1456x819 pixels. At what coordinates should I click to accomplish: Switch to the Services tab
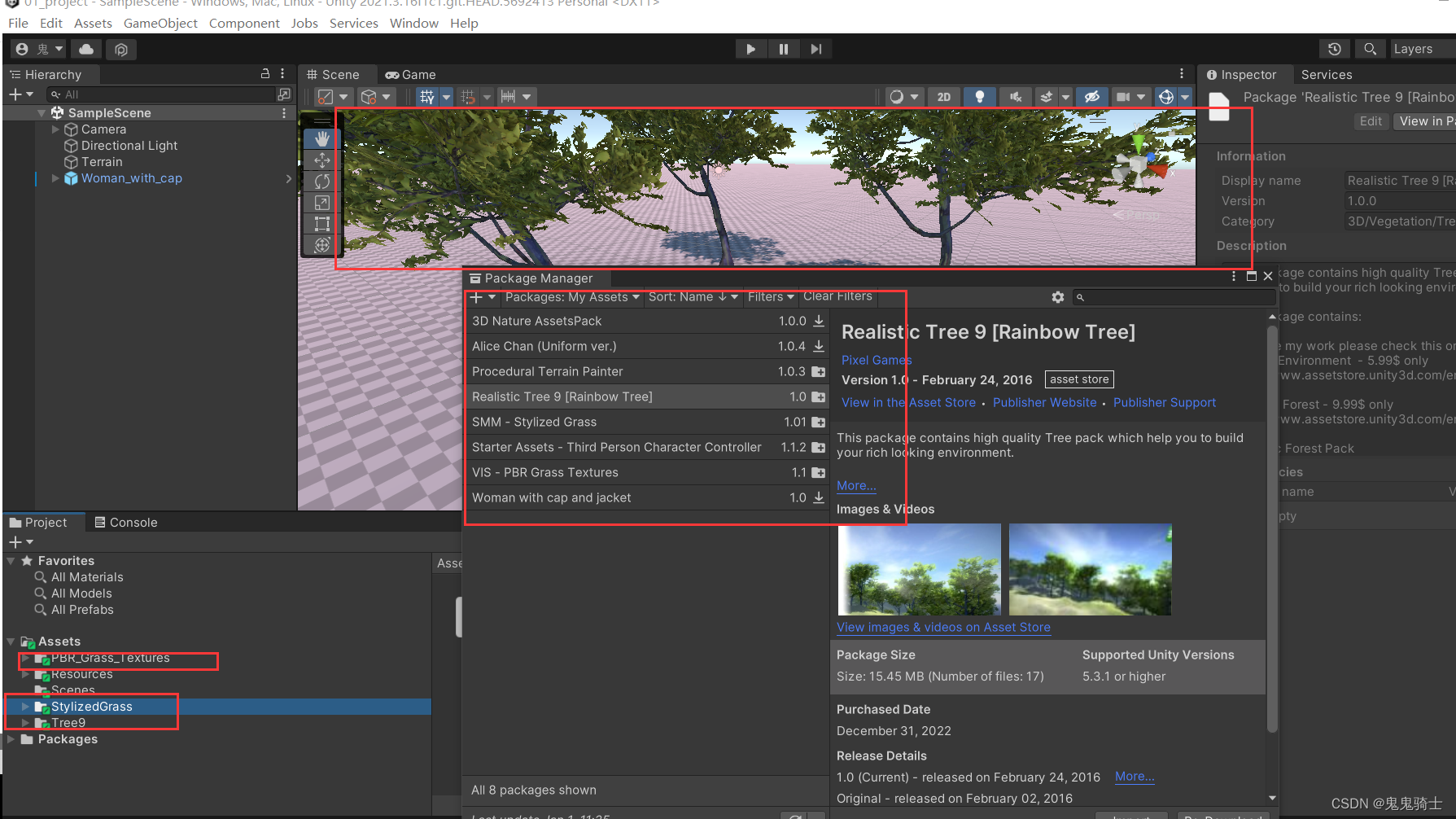[x=1326, y=74]
